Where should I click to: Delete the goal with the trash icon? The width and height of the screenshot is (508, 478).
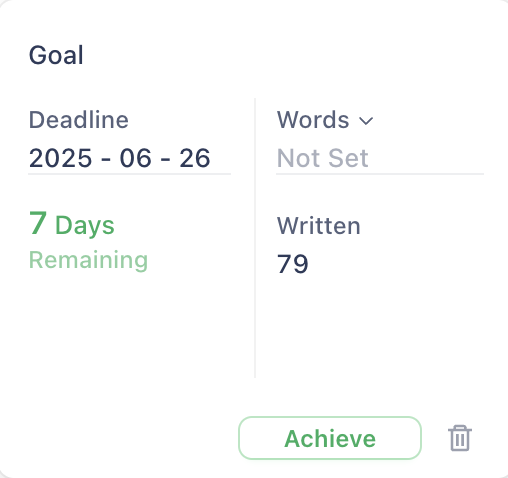(460, 438)
